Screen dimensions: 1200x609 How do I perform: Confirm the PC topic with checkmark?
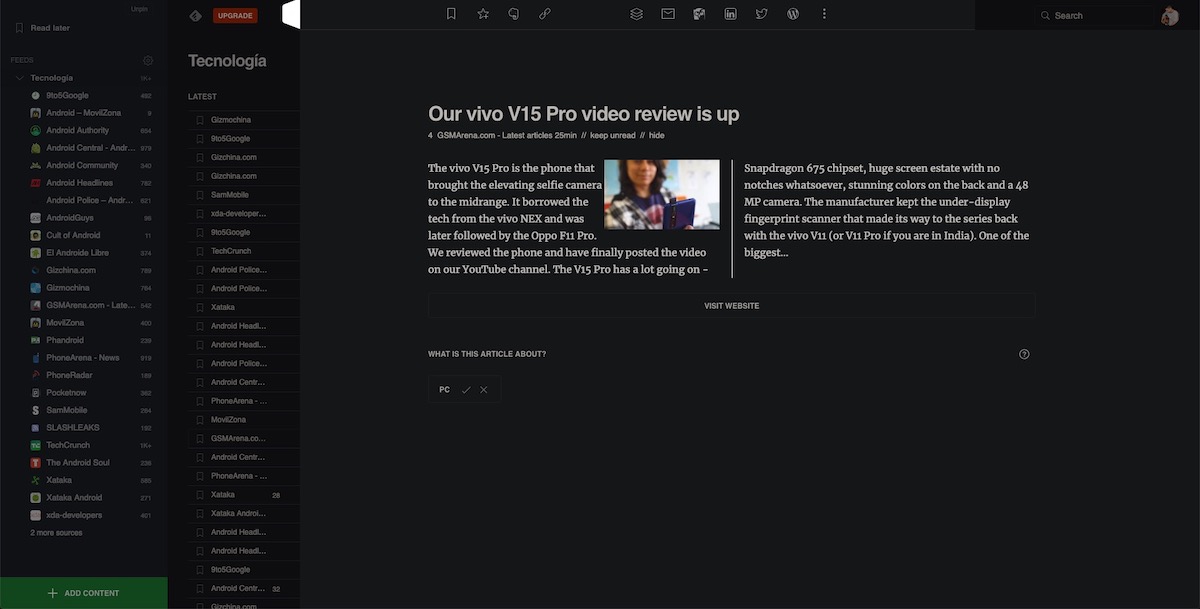click(x=466, y=390)
